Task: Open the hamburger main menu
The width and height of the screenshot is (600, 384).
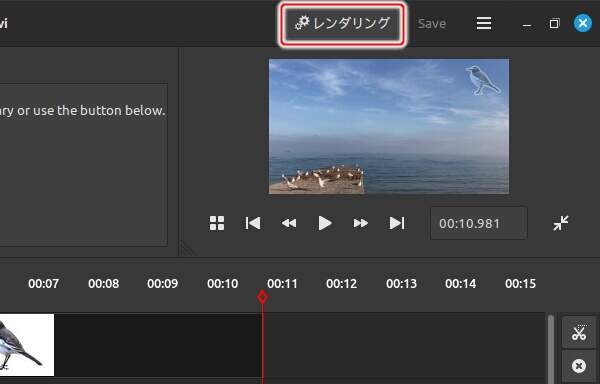Action: pos(484,24)
